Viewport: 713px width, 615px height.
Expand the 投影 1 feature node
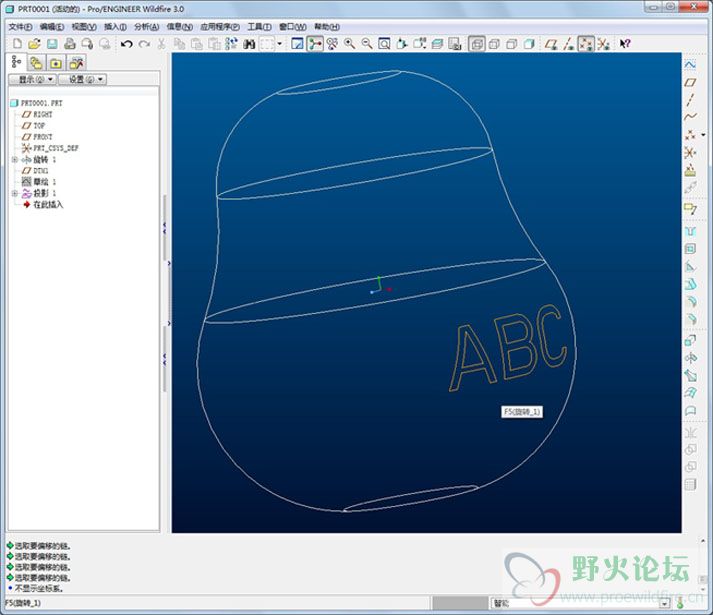[x=15, y=193]
